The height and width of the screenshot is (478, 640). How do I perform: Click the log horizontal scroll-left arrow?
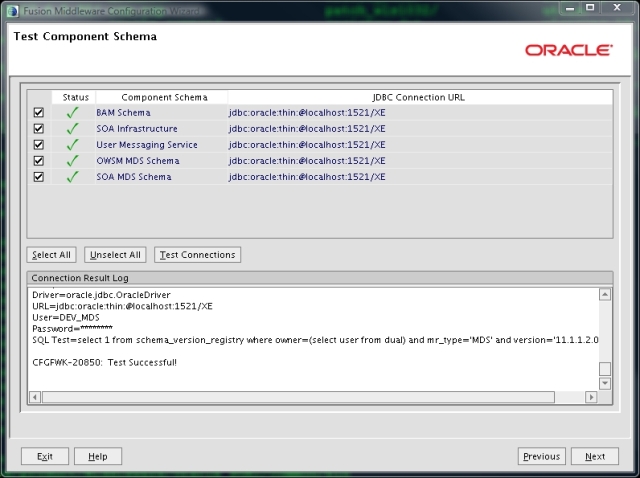(x=35, y=397)
